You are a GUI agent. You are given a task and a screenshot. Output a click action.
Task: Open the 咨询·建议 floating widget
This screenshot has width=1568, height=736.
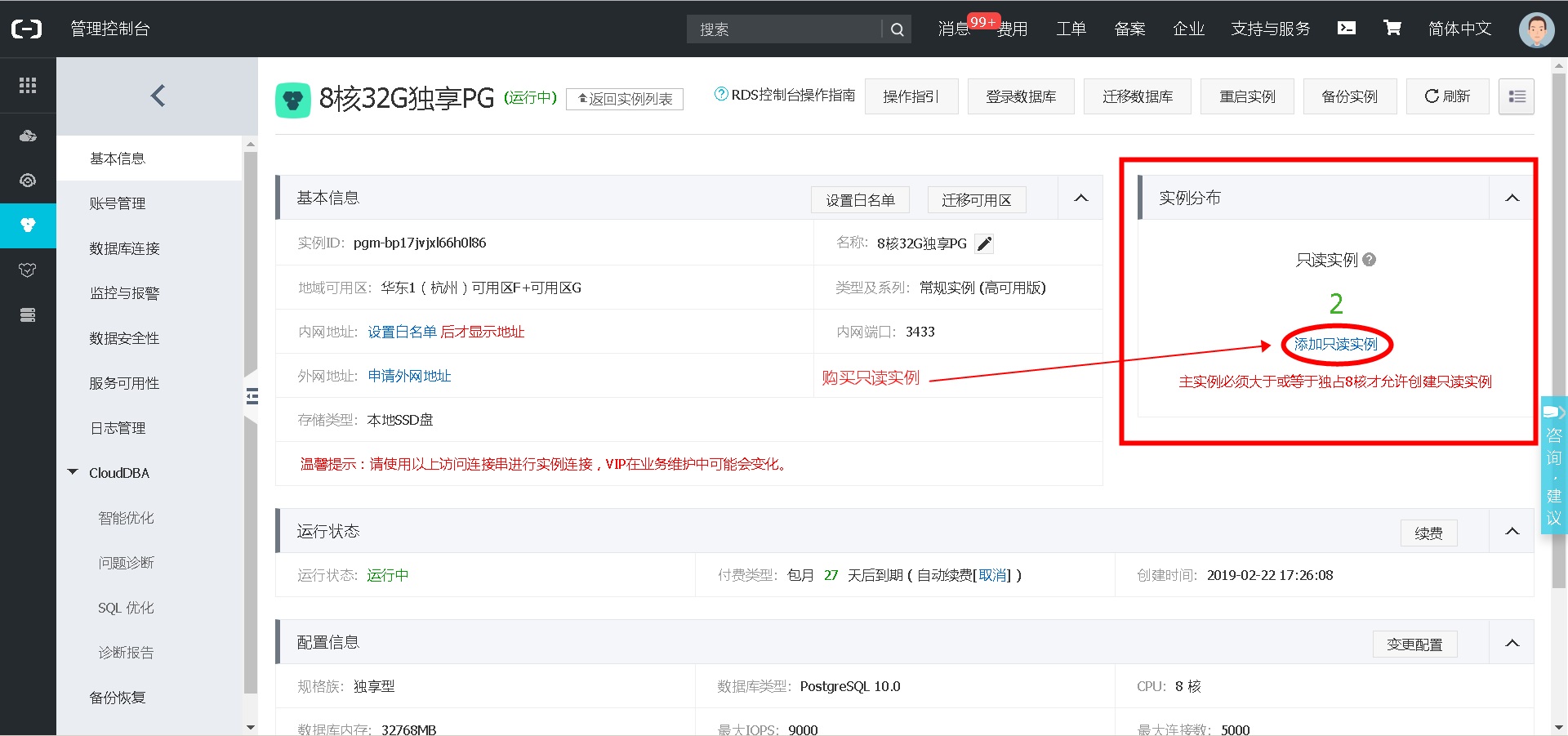click(x=1554, y=465)
